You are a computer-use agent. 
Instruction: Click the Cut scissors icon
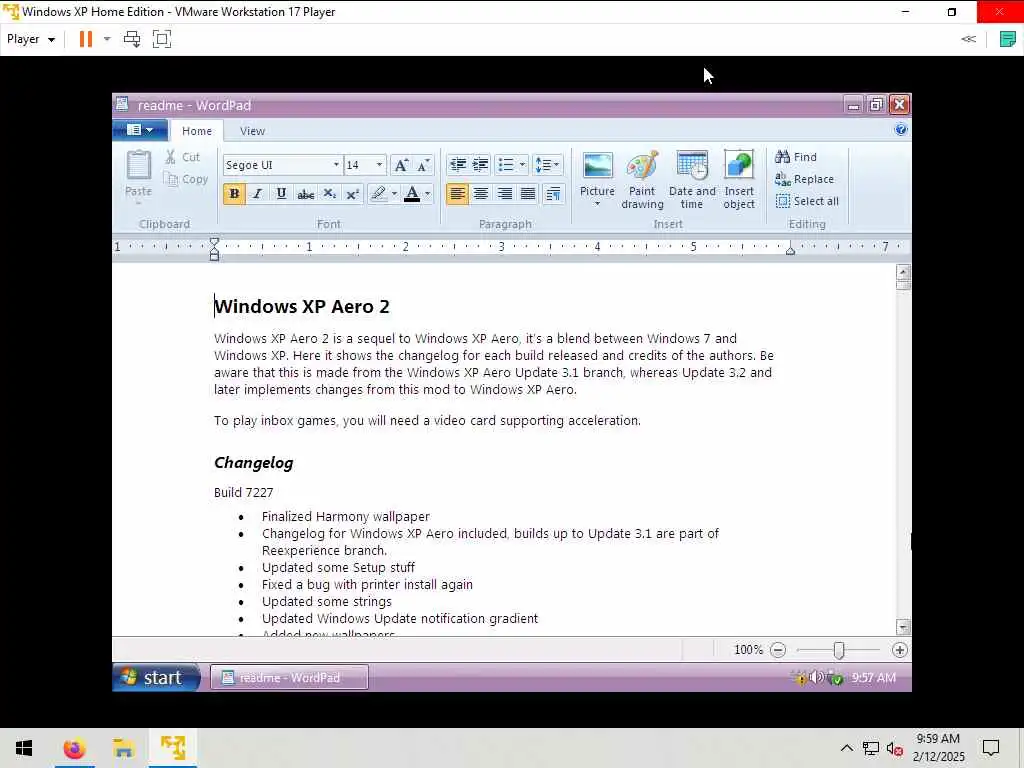(170, 157)
